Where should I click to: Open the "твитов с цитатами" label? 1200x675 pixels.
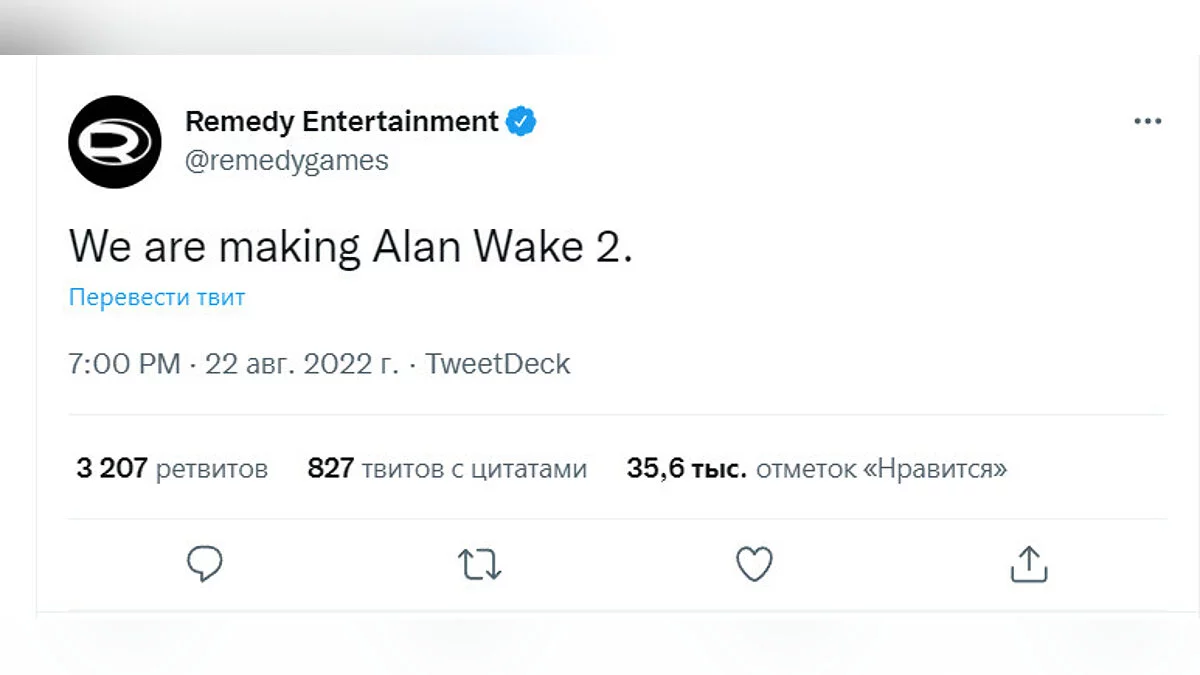pos(474,469)
